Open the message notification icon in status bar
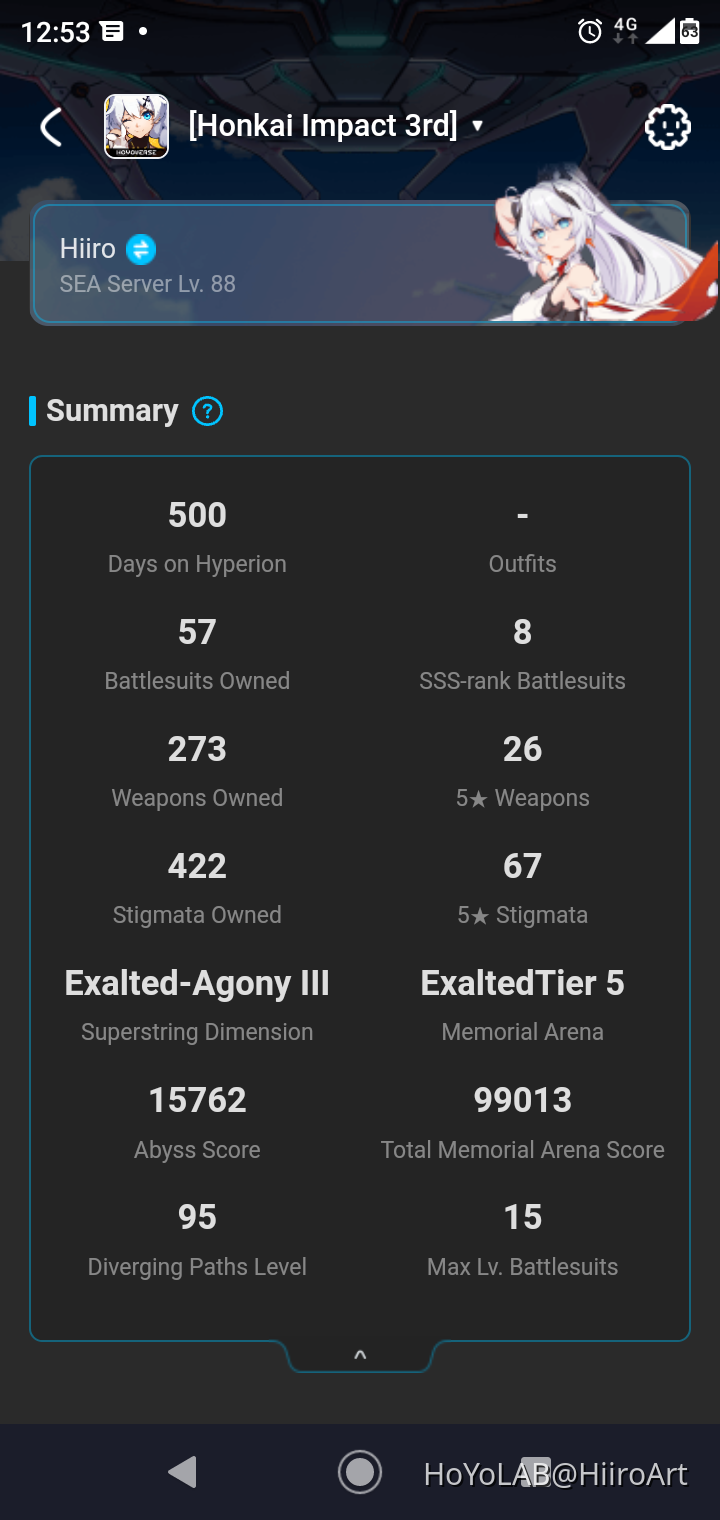The width and height of the screenshot is (720, 1520). [x=113, y=31]
